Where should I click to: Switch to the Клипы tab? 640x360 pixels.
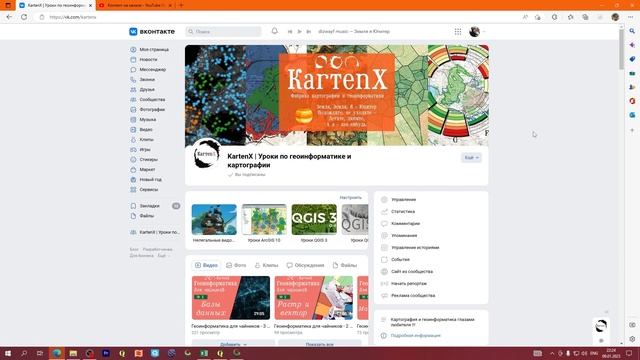pyautogui.click(x=266, y=265)
